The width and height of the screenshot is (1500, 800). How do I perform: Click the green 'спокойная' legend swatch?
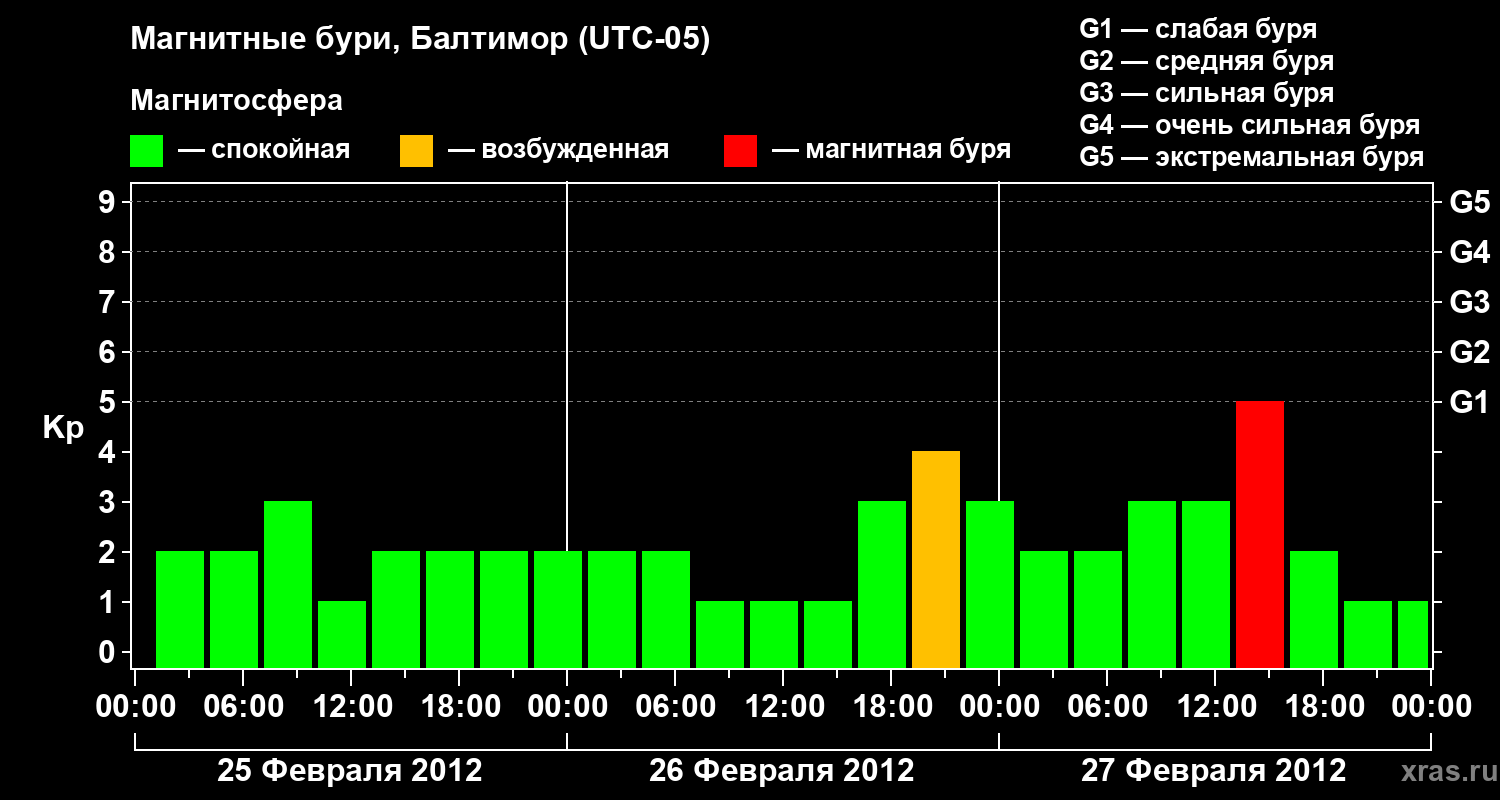tap(146, 151)
